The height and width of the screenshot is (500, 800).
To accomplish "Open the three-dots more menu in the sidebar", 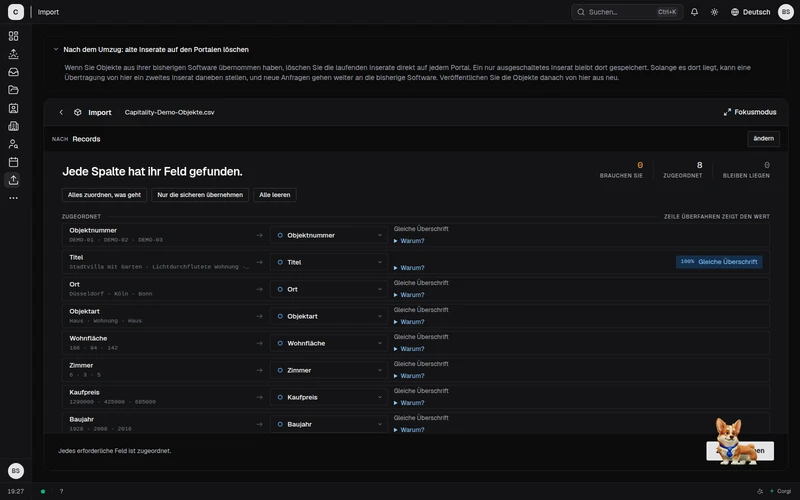I will click(x=14, y=198).
